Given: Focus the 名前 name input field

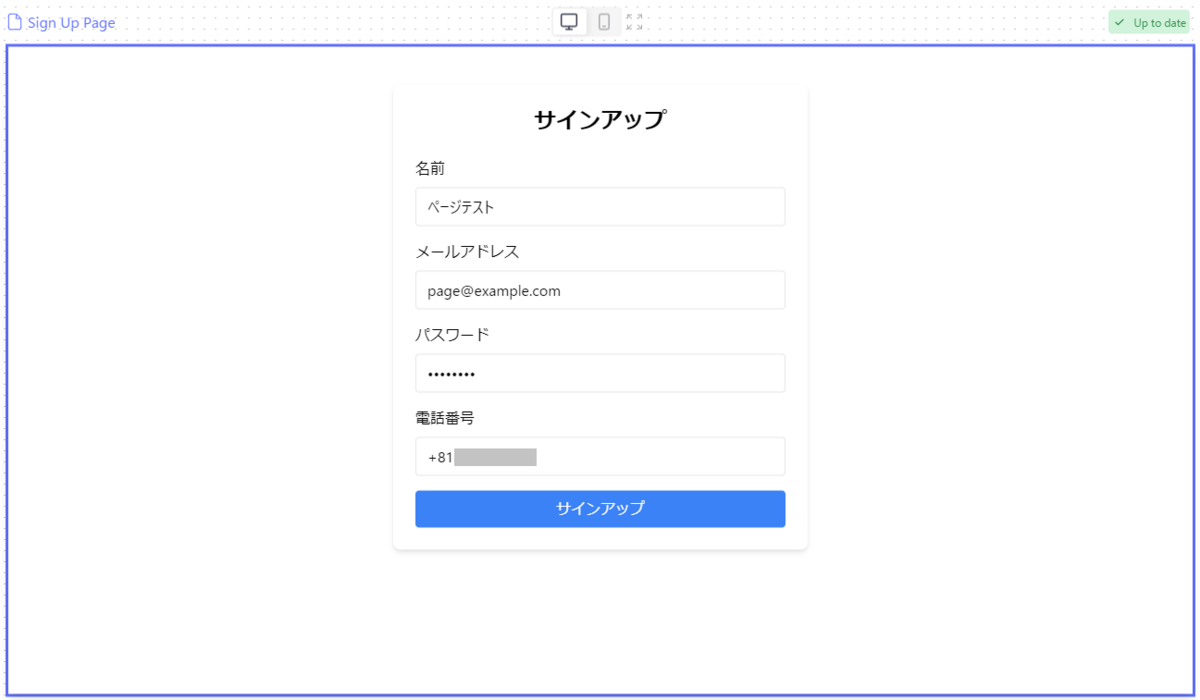Looking at the screenshot, I should pyautogui.click(x=600, y=206).
